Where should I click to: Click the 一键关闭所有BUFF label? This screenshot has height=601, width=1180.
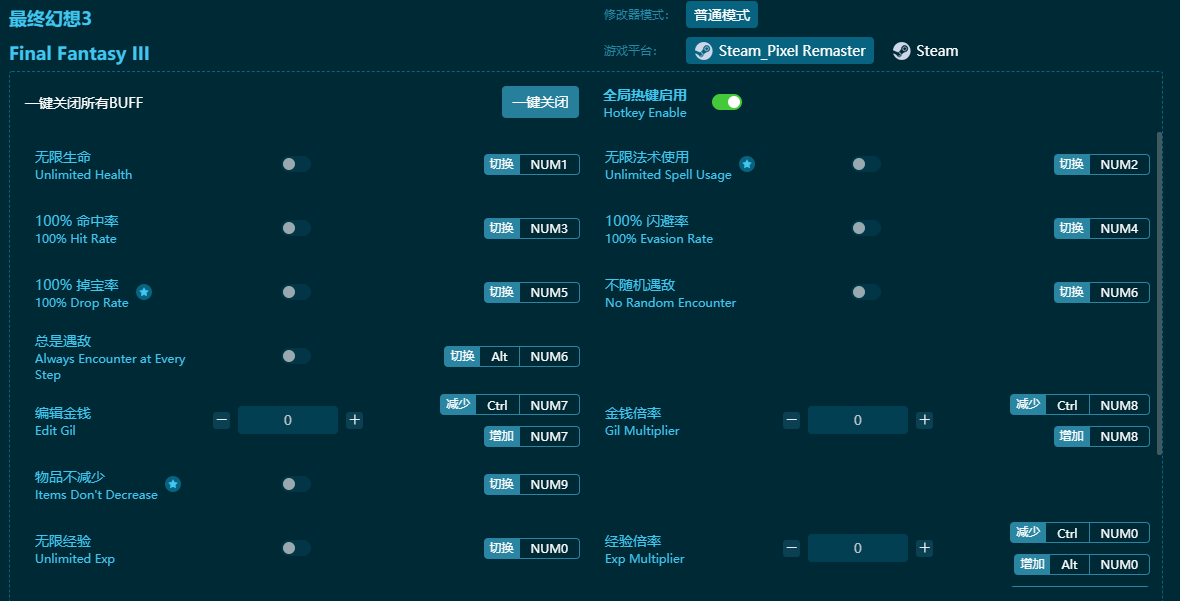tap(84, 102)
